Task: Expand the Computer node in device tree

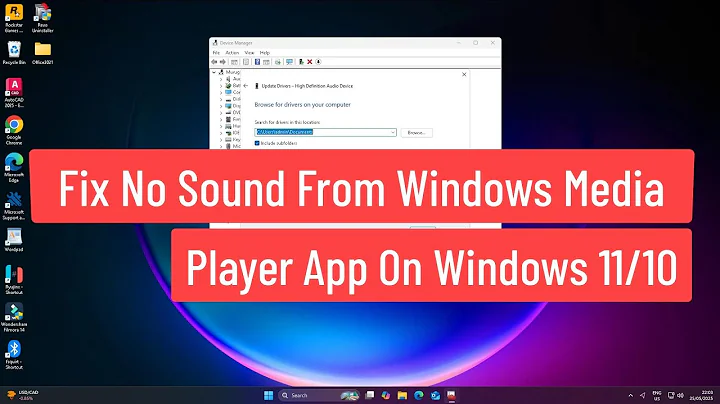Action: click(x=221, y=93)
